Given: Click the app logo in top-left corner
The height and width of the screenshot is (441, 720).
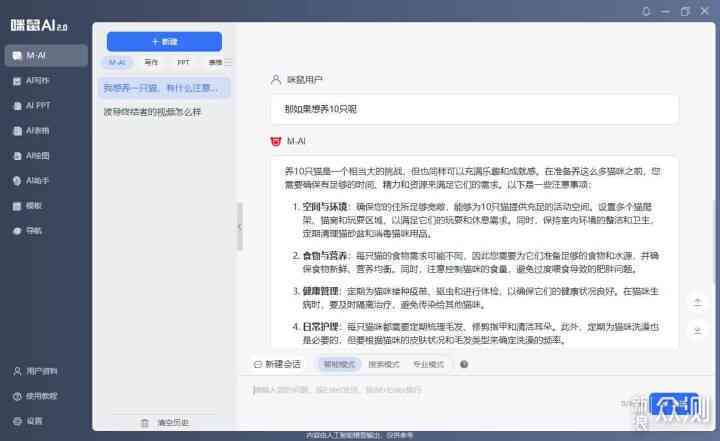Looking at the screenshot, I should [x=39, y=25].
